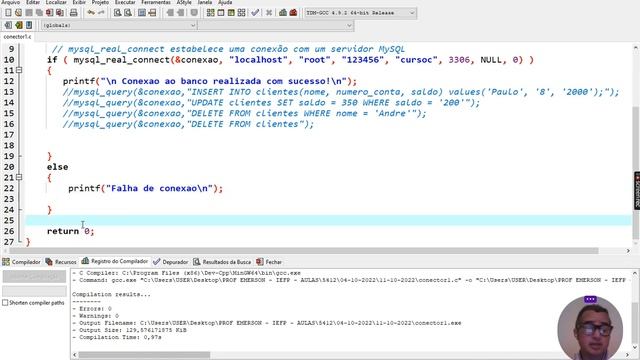Image resolution: width=640 pixels, height=360 pixels.
Task: Click the green arrow Toggle Bookmarks icon
Action: click(x=18, y=25)
